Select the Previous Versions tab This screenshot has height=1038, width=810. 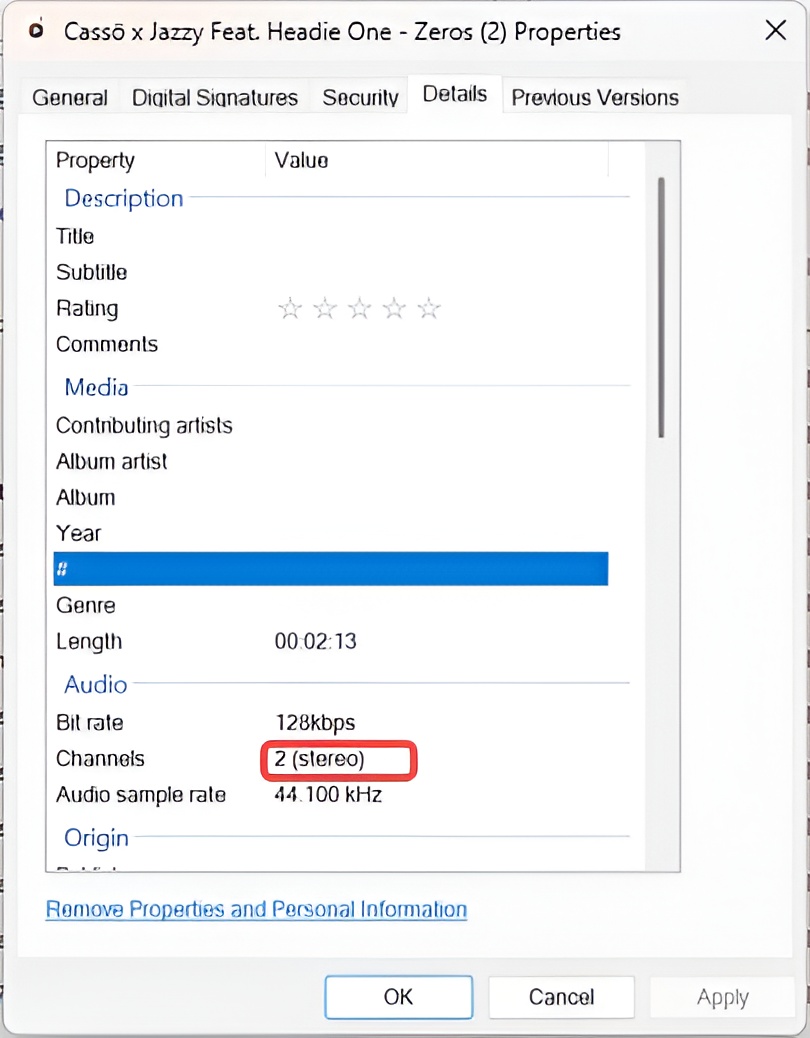point(594,97)
